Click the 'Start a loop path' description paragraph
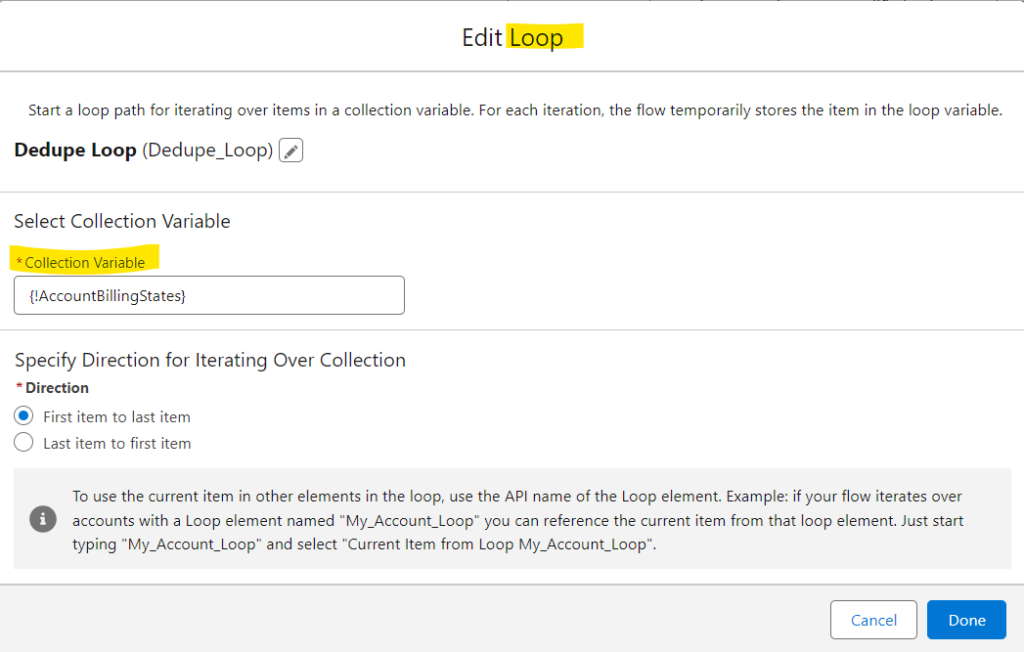The height and width of the screenshot is (652, 1024). tap(515, 110)
